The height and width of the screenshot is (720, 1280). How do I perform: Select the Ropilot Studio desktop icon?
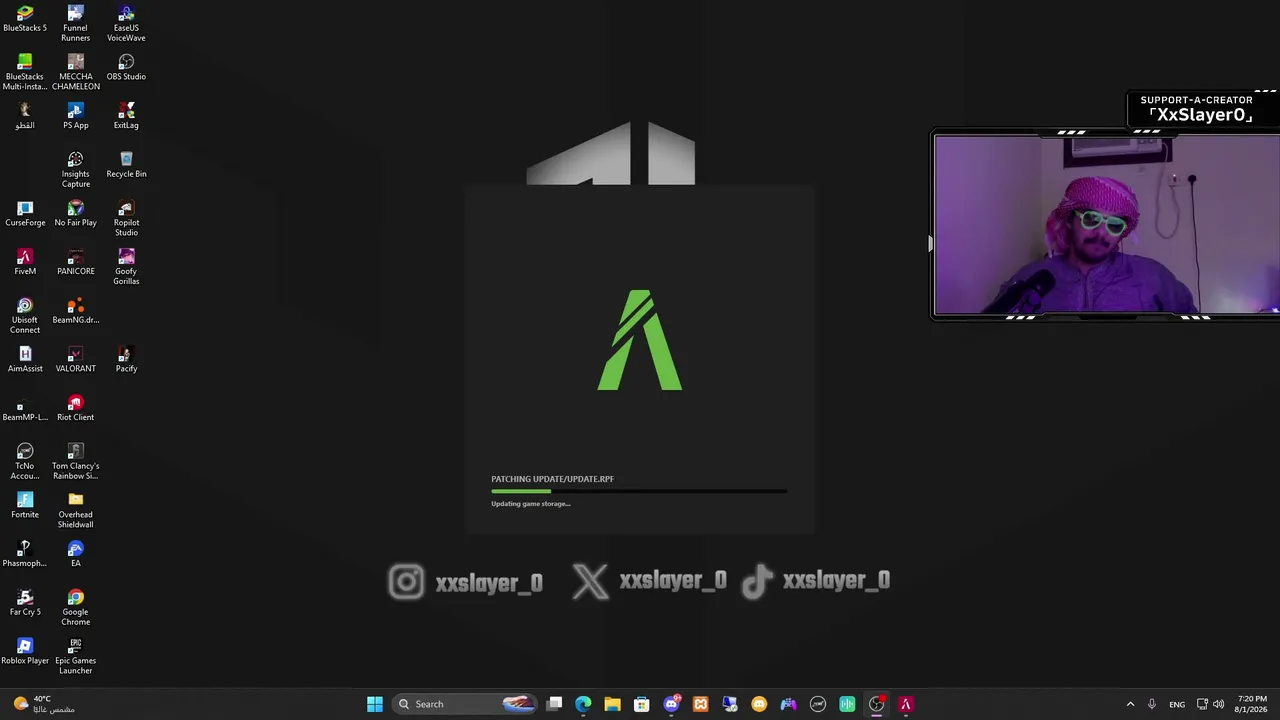tap(126, 218)
